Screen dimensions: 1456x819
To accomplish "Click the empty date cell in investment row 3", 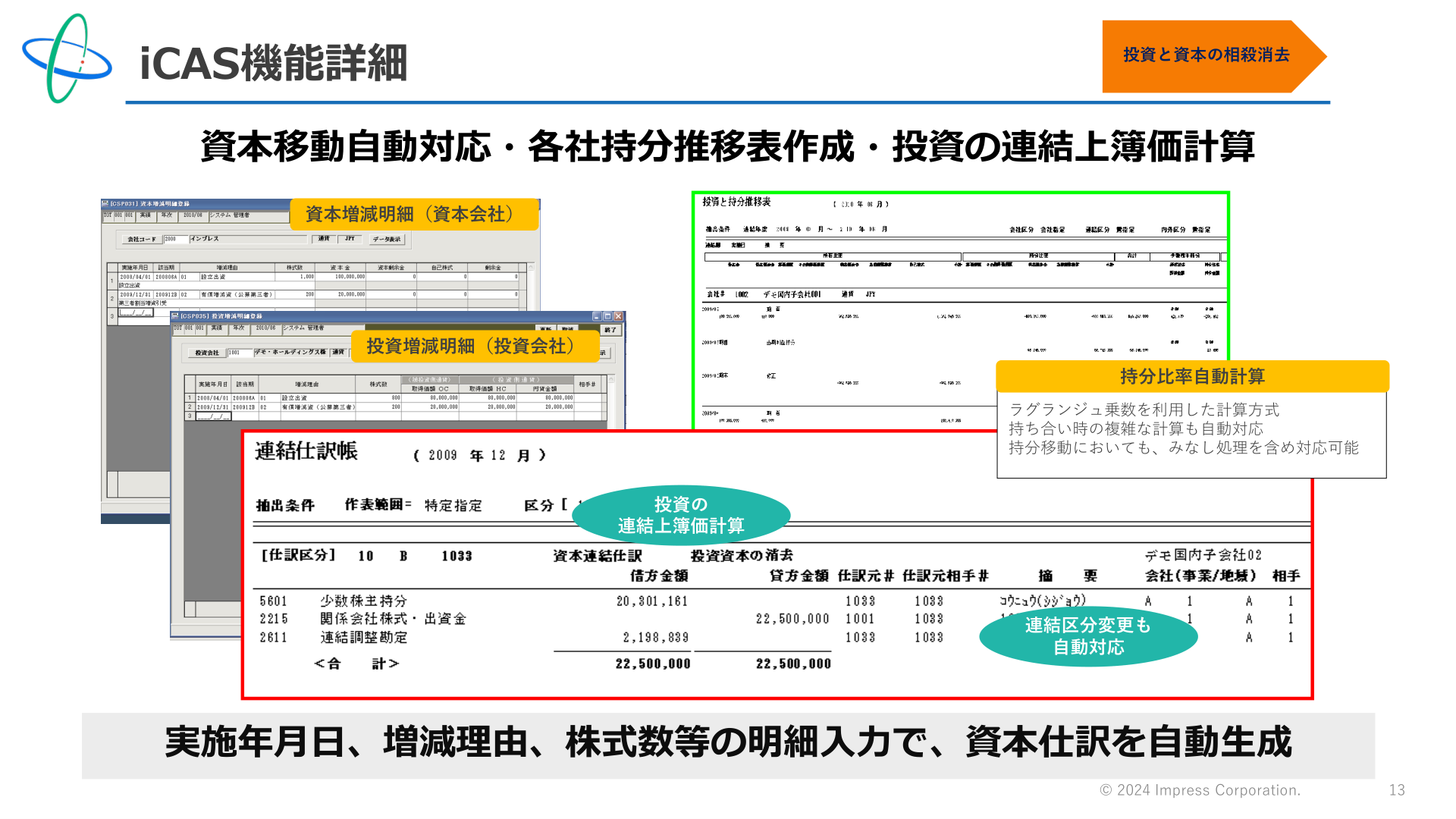I will click(213, 416).
